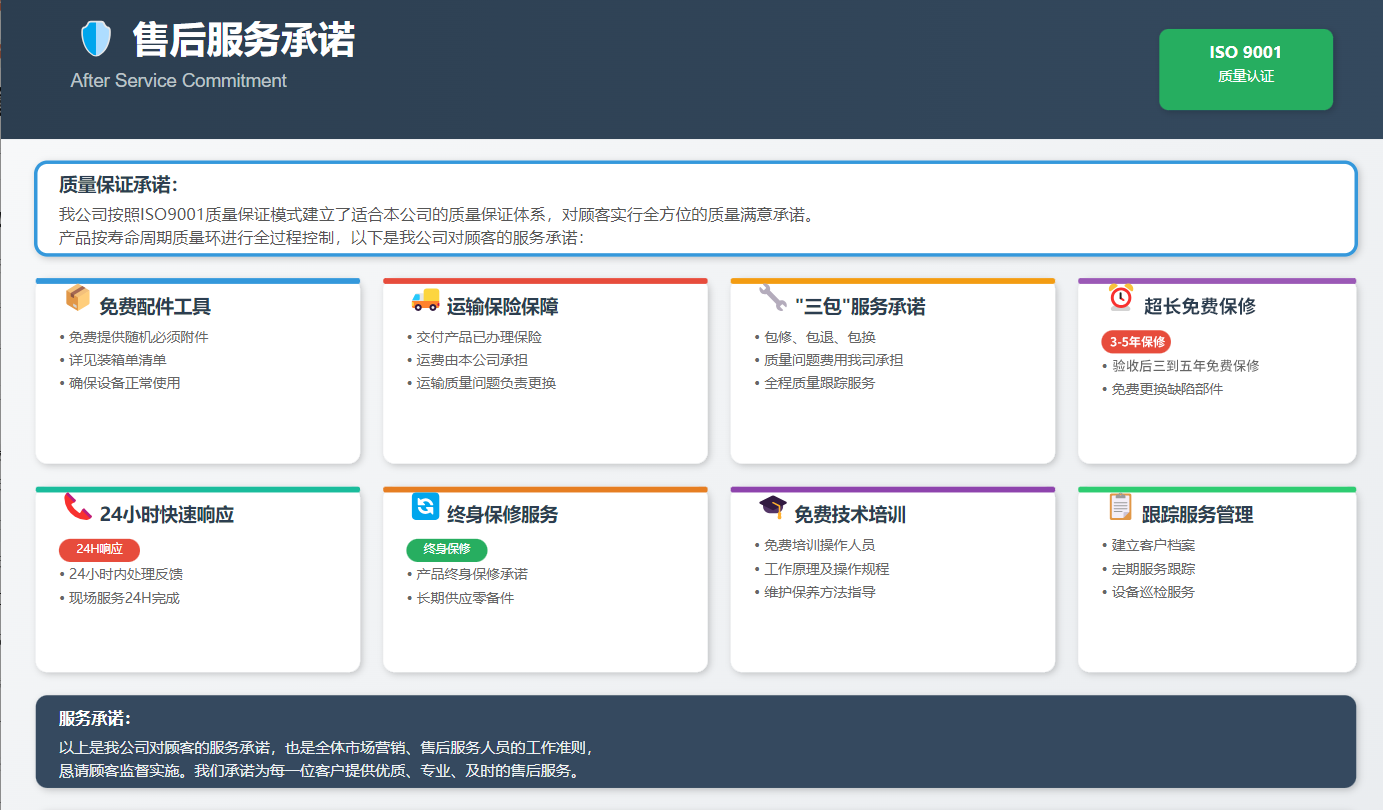Click the 服务承诺 heading in dark footer

click(95, 719)
